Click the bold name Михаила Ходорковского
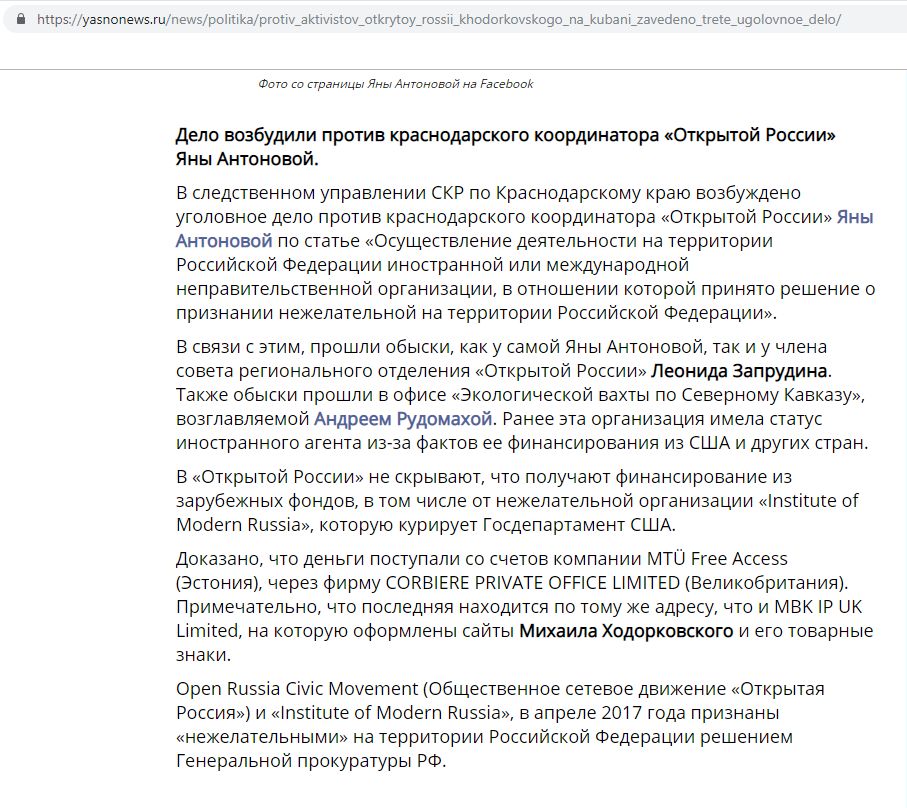The width and height of the screenshot is (907, 808). [x=627, y=631]
